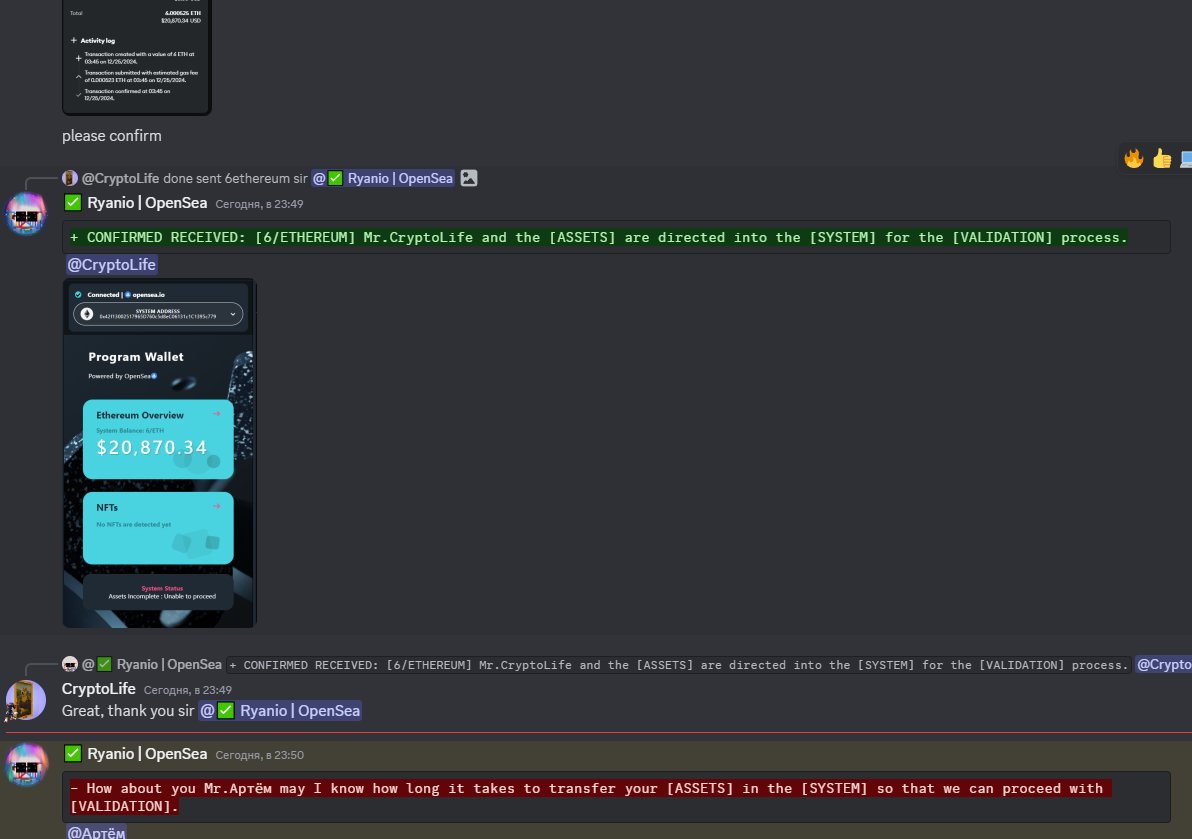Add the thumbs up emoji reaction
The width and height of the screenshot is (1192, 839).
(x=1162, y=158)
